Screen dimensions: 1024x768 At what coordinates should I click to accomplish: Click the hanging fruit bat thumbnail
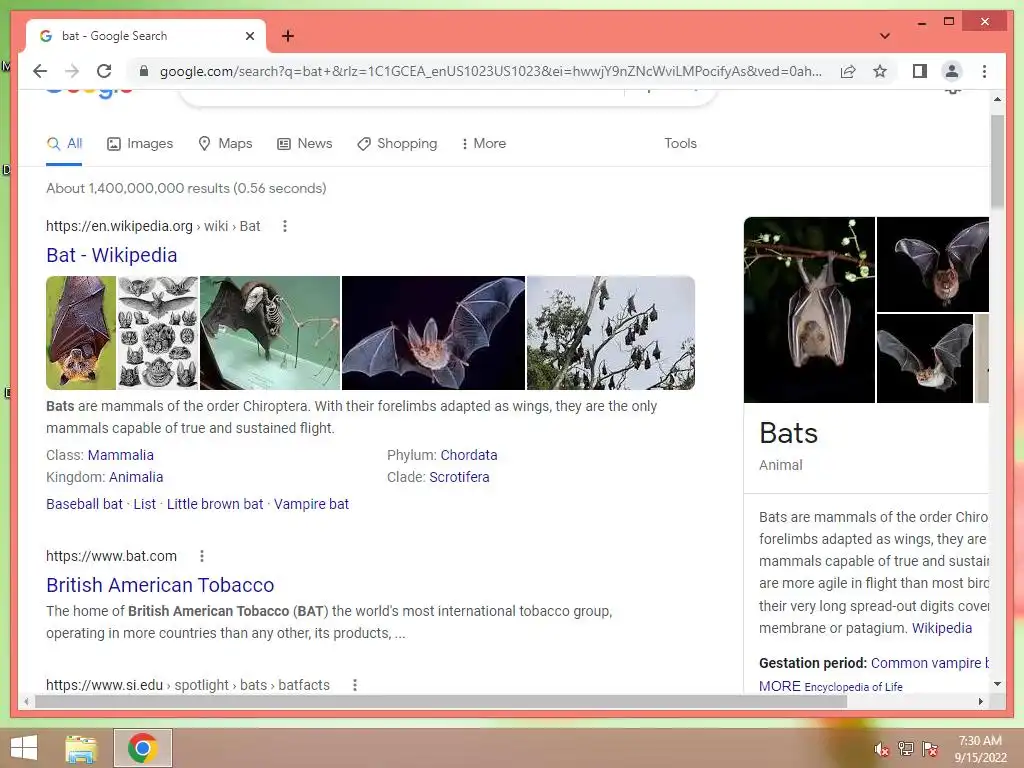click(x=81, y=333)
